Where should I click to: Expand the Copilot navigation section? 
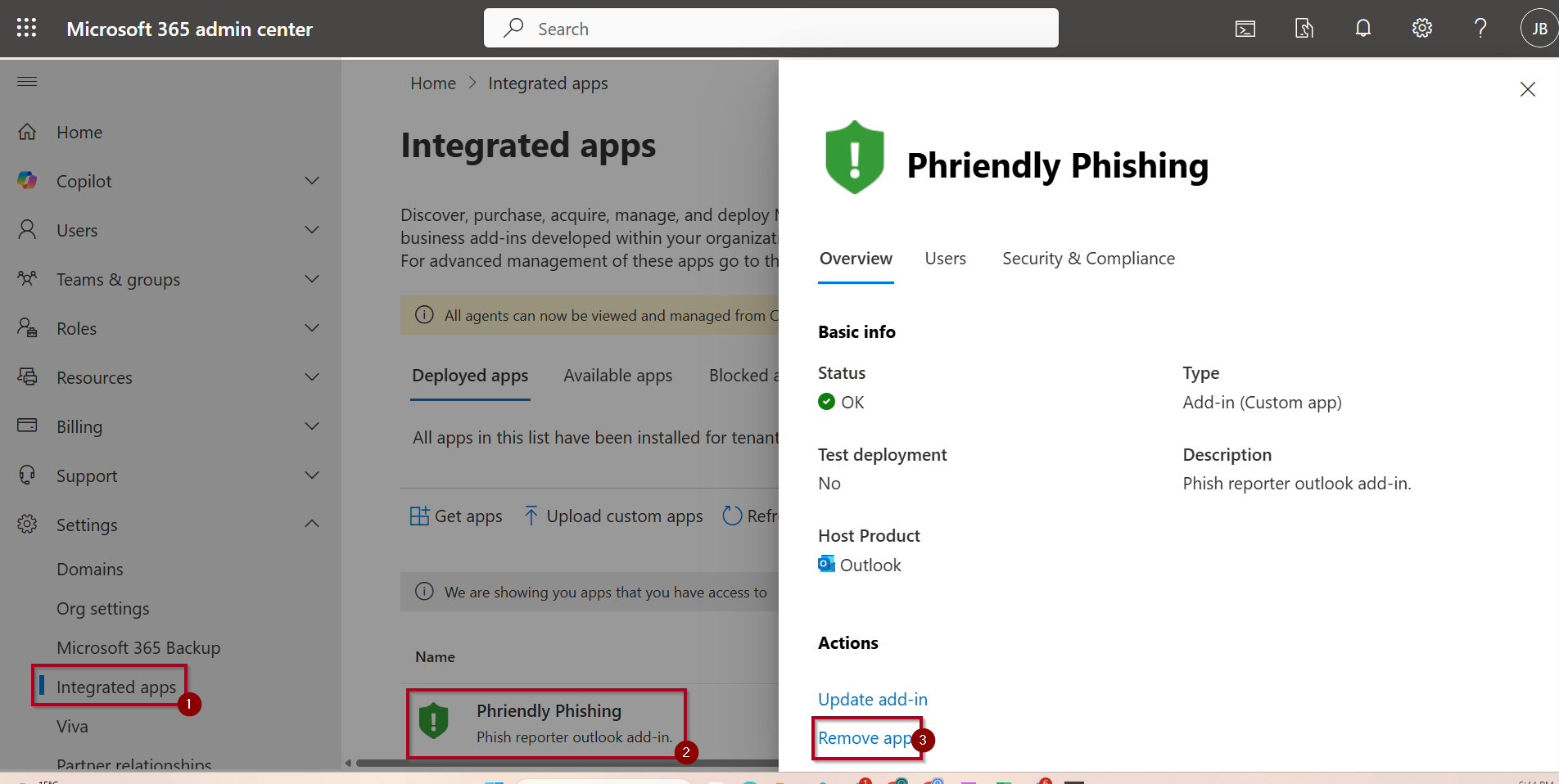click(312, 181)
